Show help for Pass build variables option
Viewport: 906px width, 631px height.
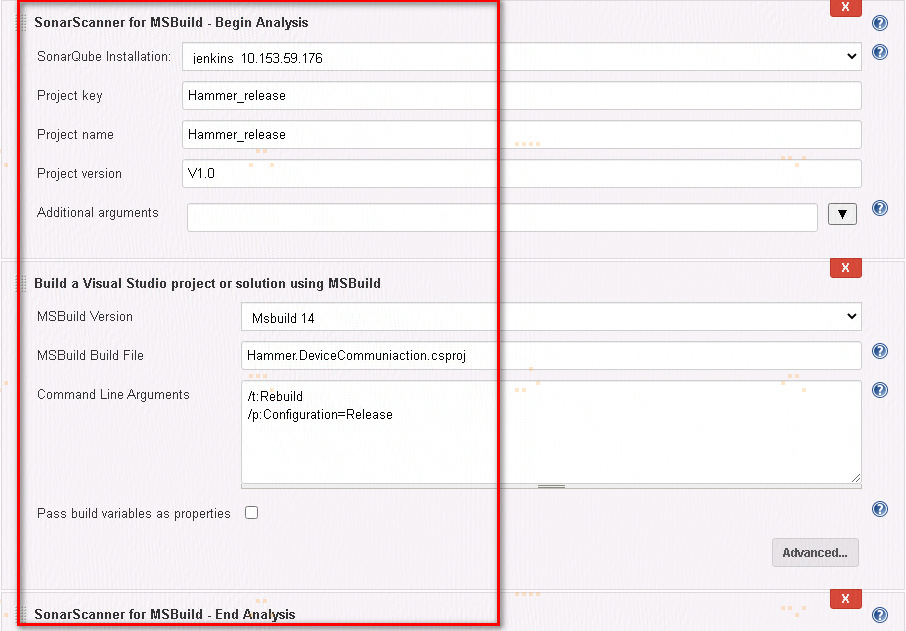879,509
